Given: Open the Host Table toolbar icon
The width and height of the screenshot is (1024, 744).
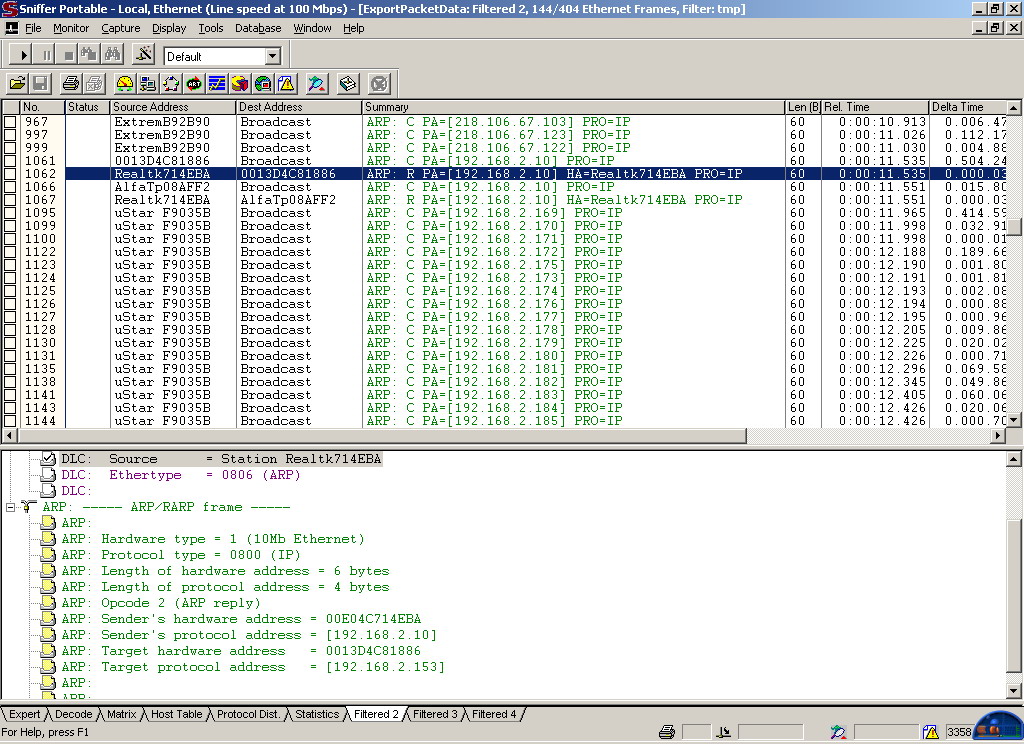Looking at the screenshot, I should click(148, 84).
